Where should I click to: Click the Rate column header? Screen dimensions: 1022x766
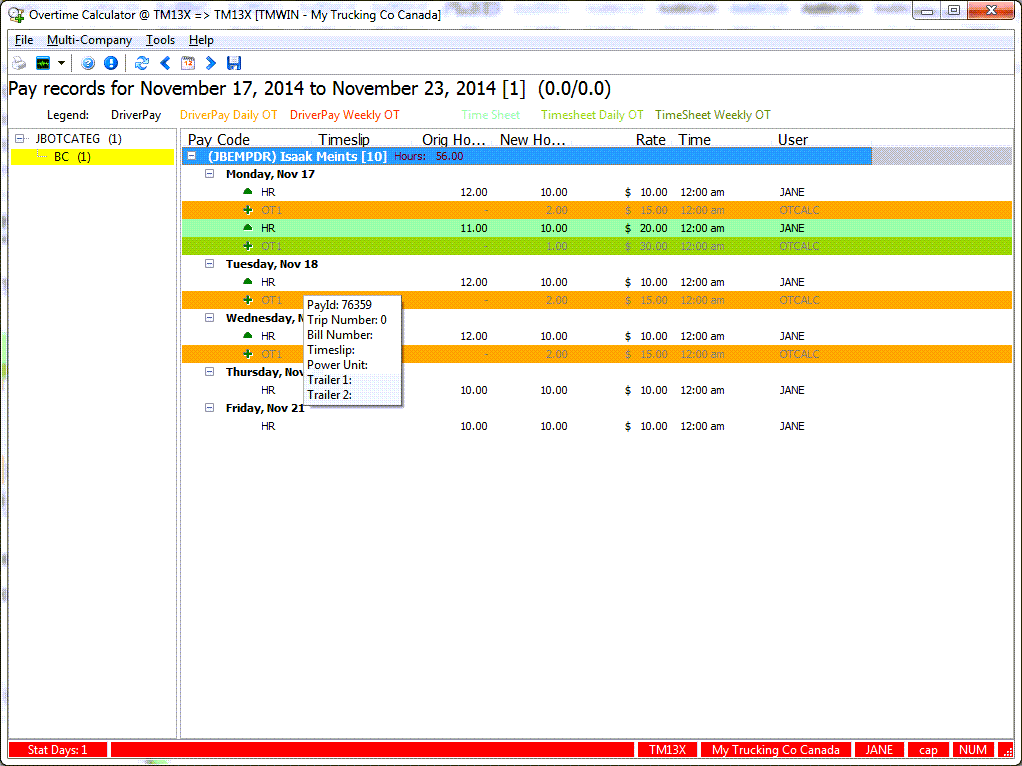tap(650, 140)
